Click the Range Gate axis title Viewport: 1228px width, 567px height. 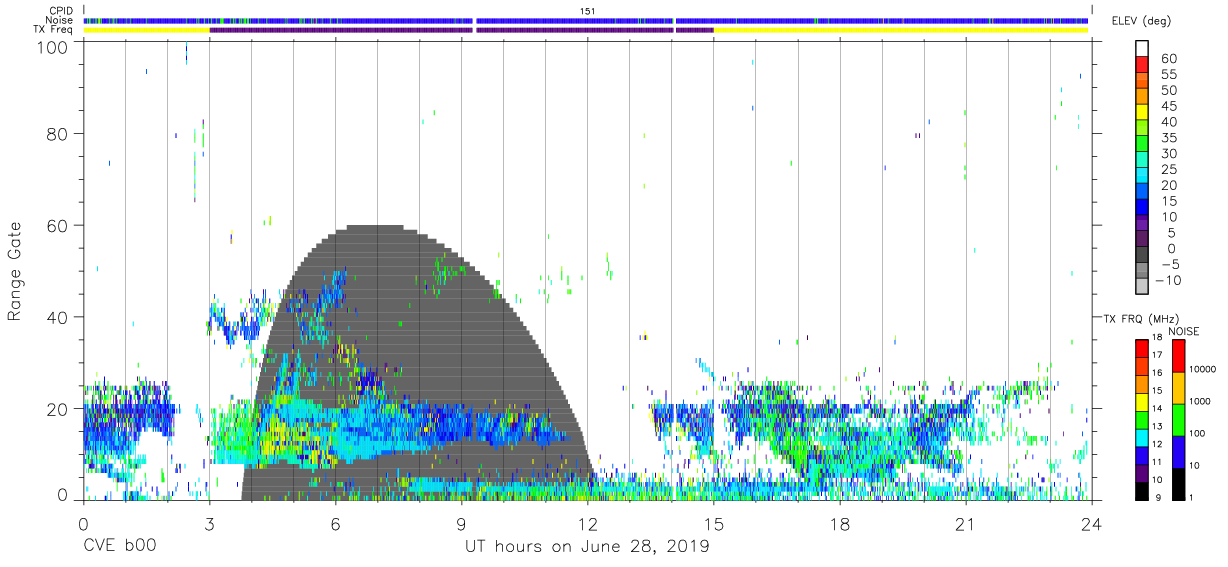15,272
